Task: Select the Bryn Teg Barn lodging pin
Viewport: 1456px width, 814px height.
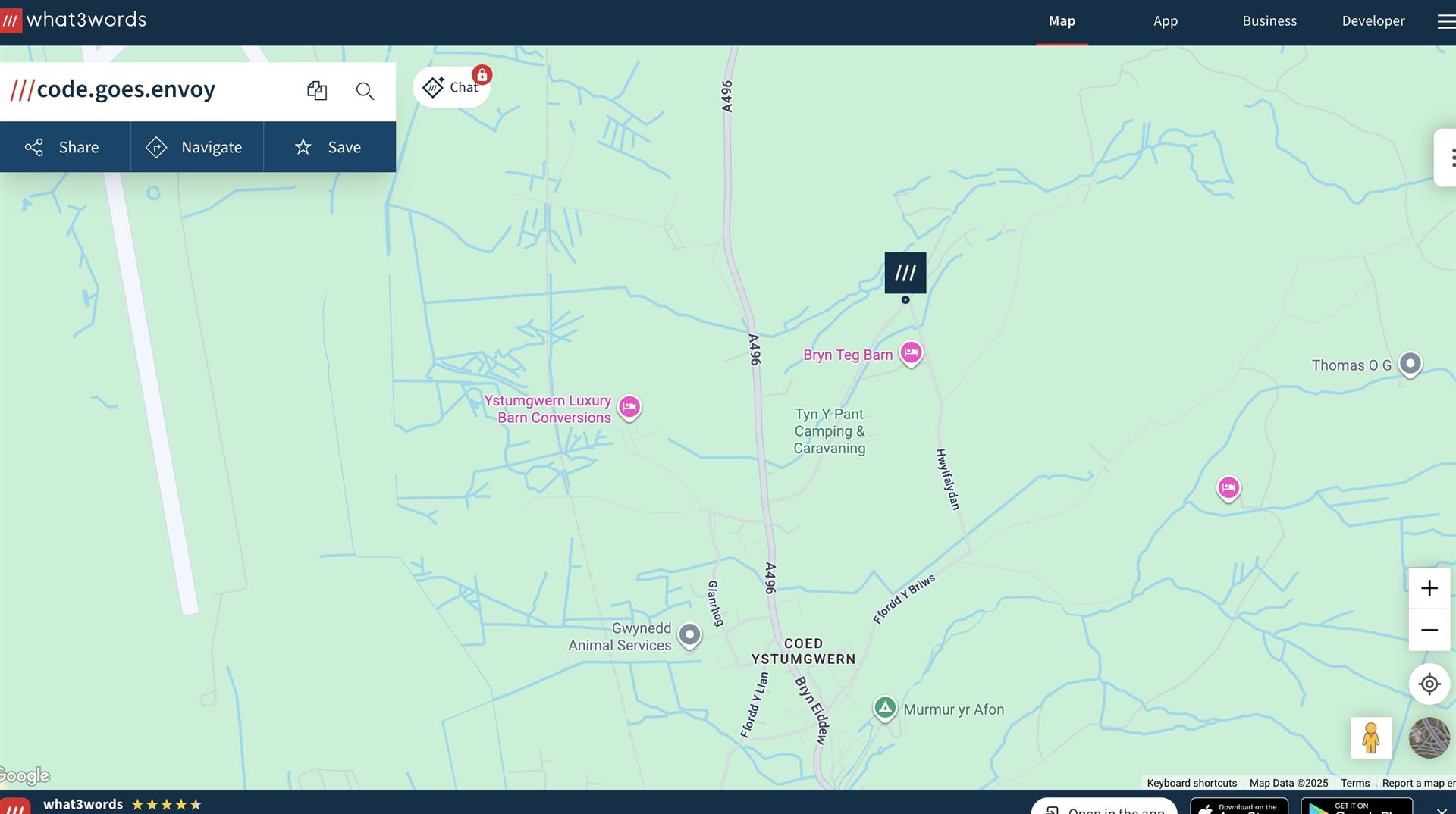Action: [x=911, y=352]
